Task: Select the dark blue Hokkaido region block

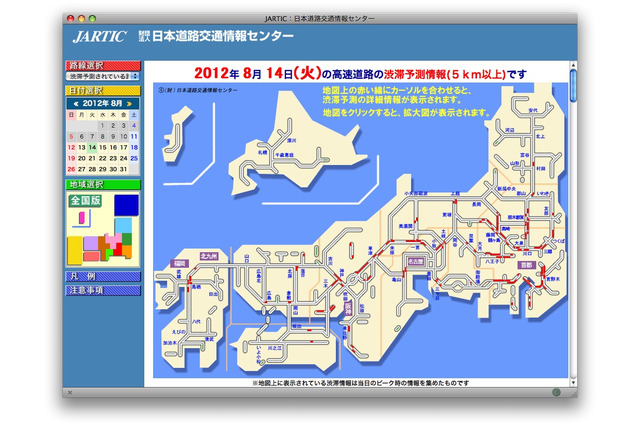Action: [x=126, y=205]
